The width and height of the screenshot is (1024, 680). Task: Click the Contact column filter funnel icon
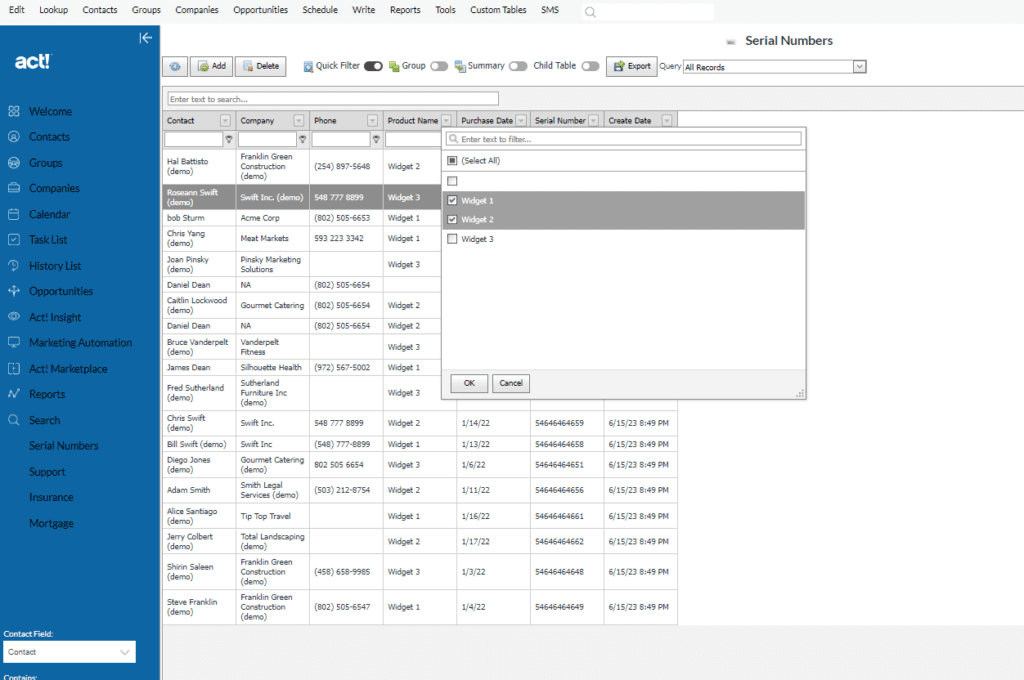pyautogui.click(x=229, y=139)
